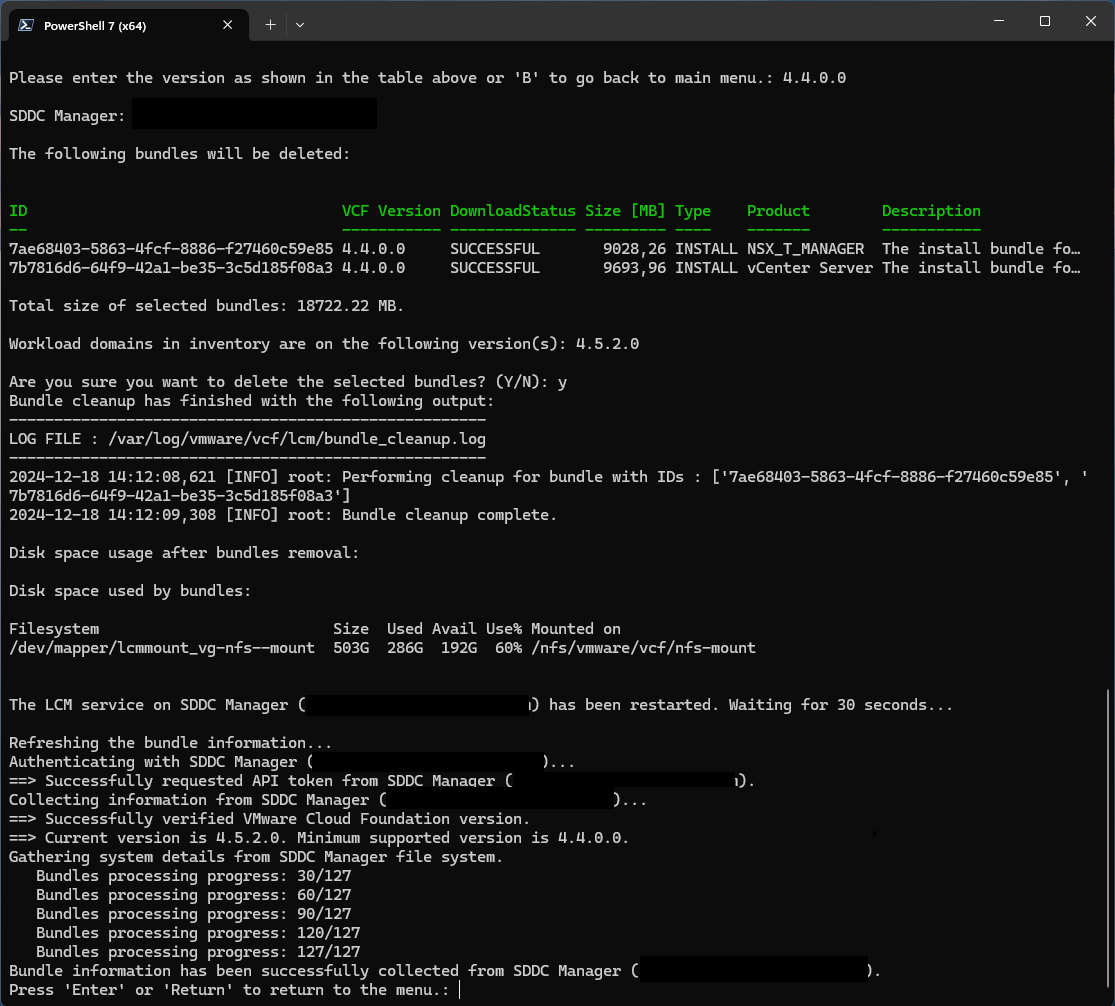Click the 'SDDC Manager:' label at top

pos(67,116)
